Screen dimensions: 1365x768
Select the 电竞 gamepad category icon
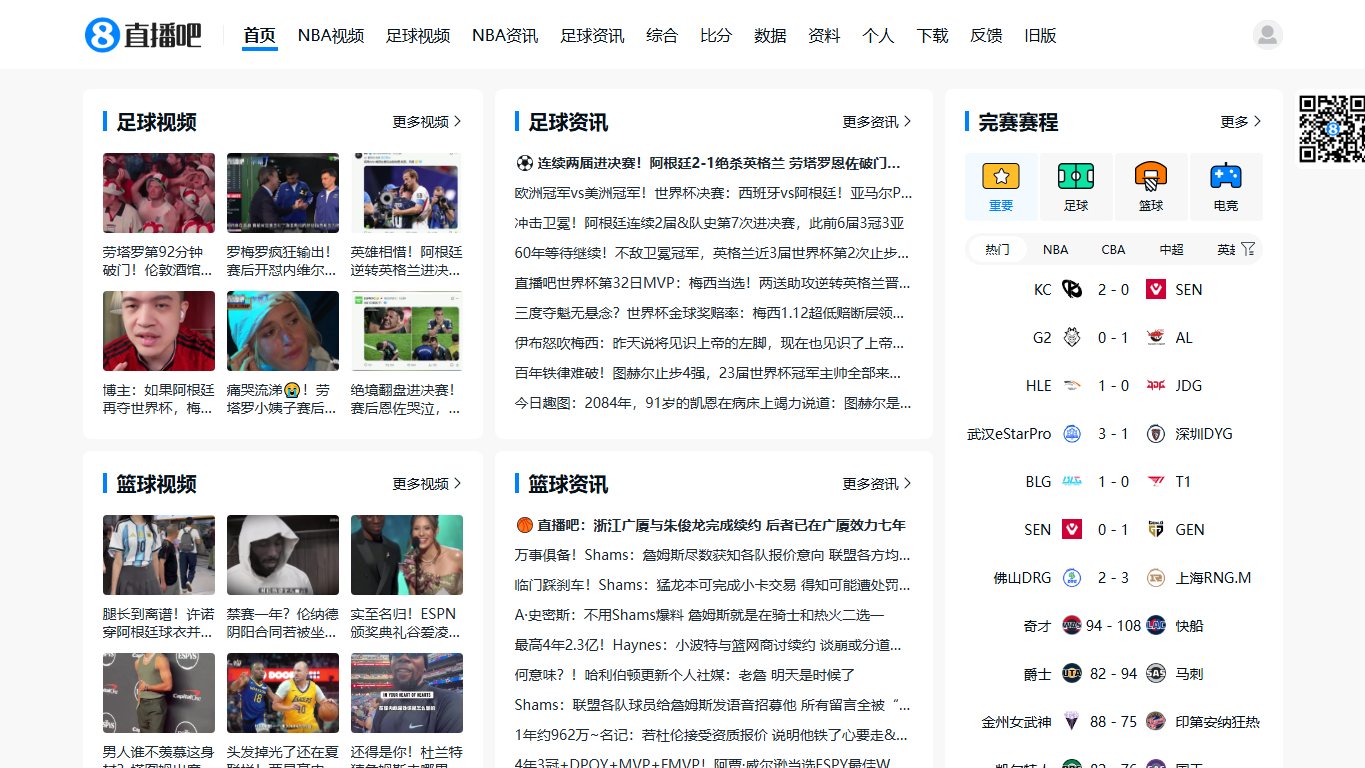[1226, 176]
